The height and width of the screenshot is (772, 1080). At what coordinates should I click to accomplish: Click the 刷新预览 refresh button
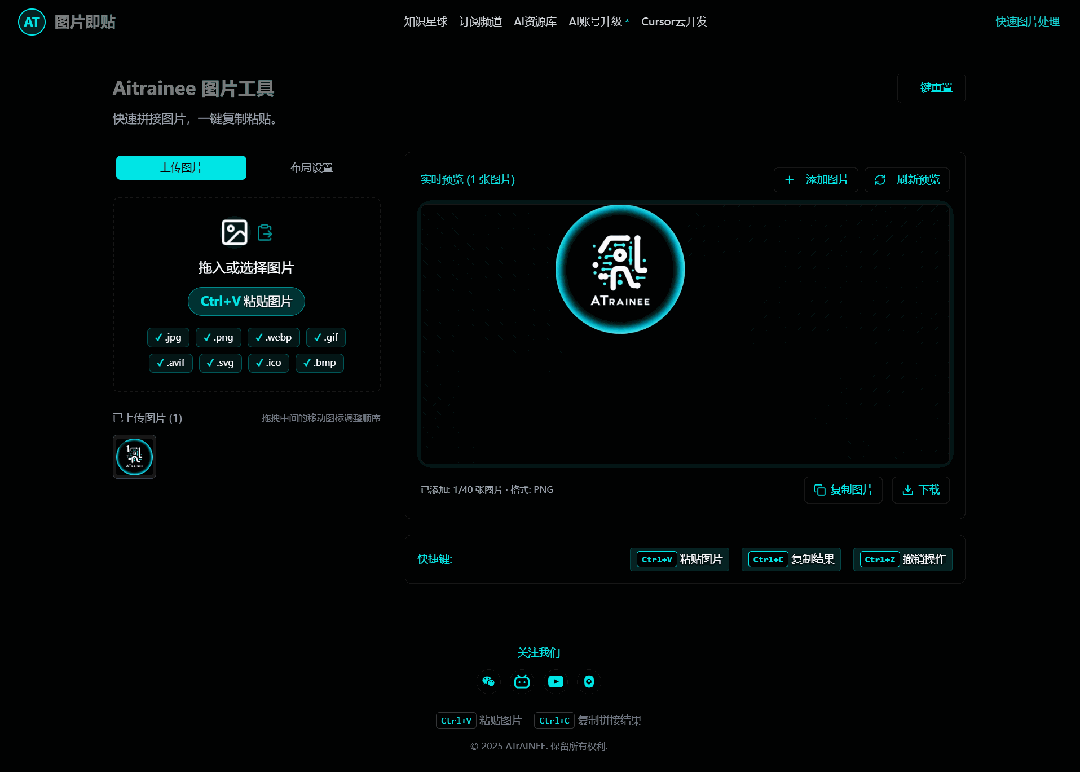tap(907, 180)
